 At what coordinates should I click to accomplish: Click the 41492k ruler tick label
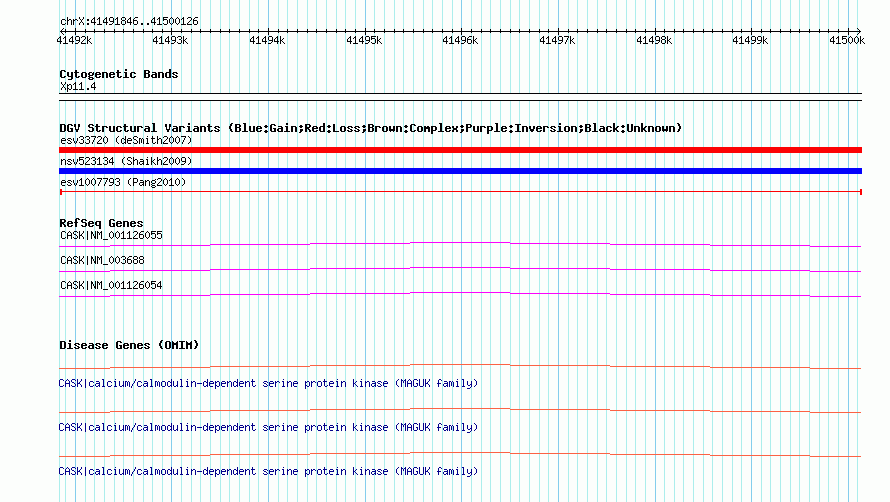74,40
